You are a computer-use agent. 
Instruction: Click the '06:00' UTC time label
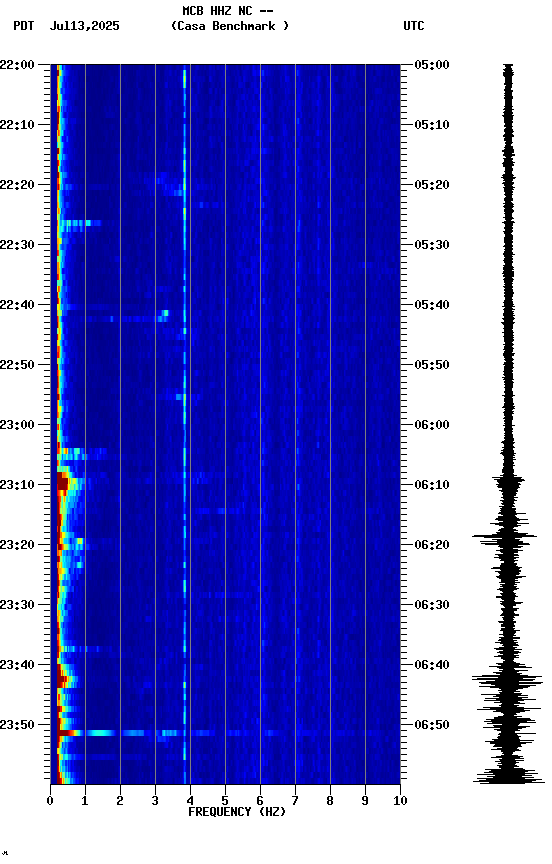432,425
